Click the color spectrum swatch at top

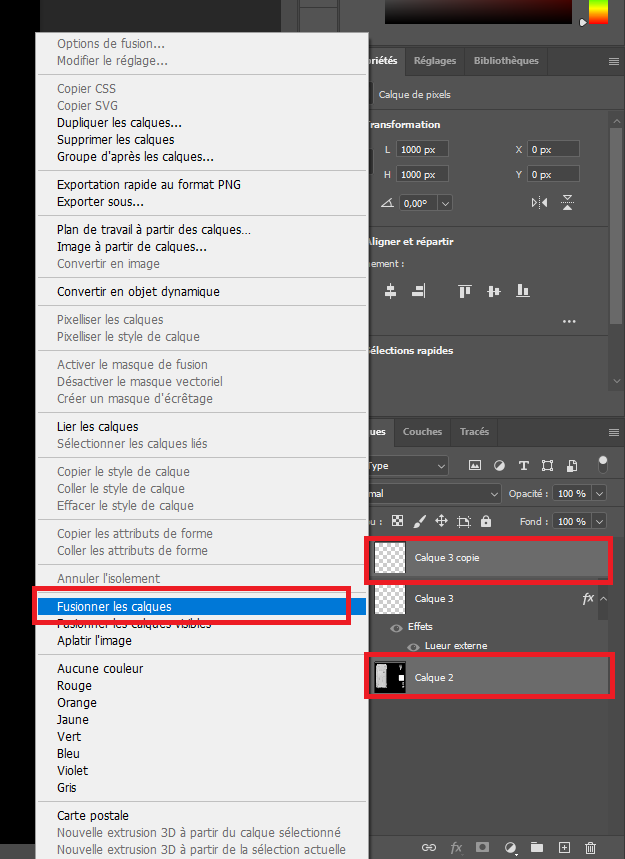(598, 12)
